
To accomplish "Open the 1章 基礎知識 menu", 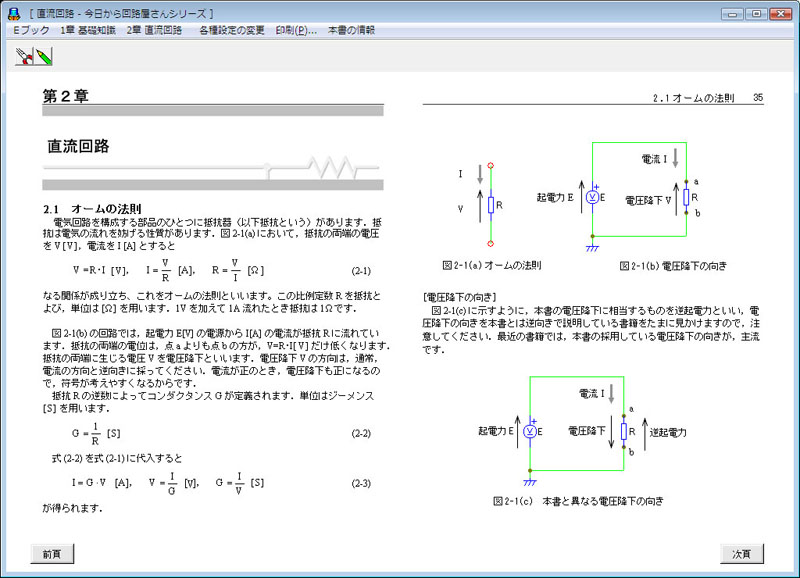I will (88, 31).
